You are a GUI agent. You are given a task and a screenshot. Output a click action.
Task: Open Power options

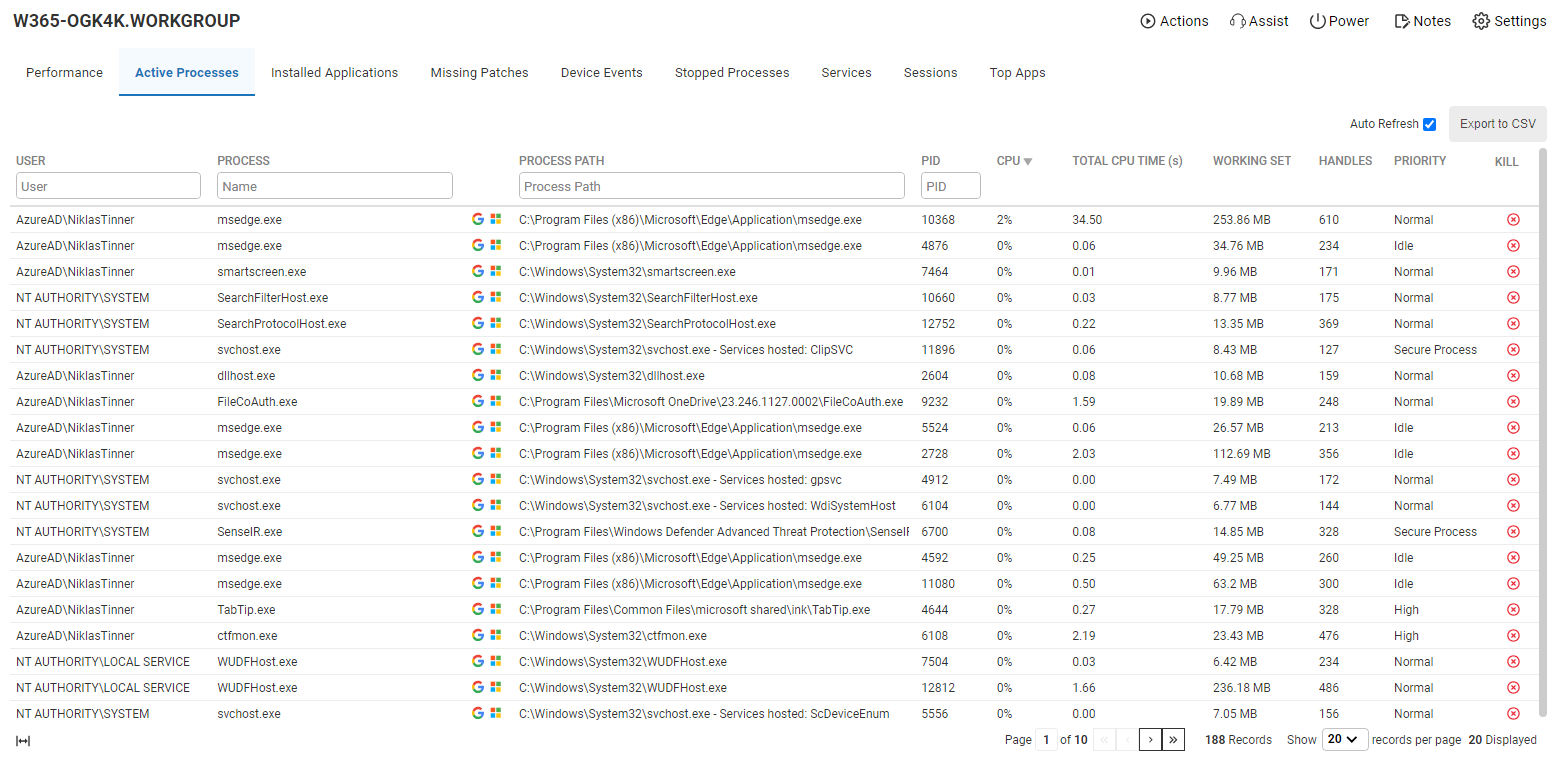tap(1339, 21)
